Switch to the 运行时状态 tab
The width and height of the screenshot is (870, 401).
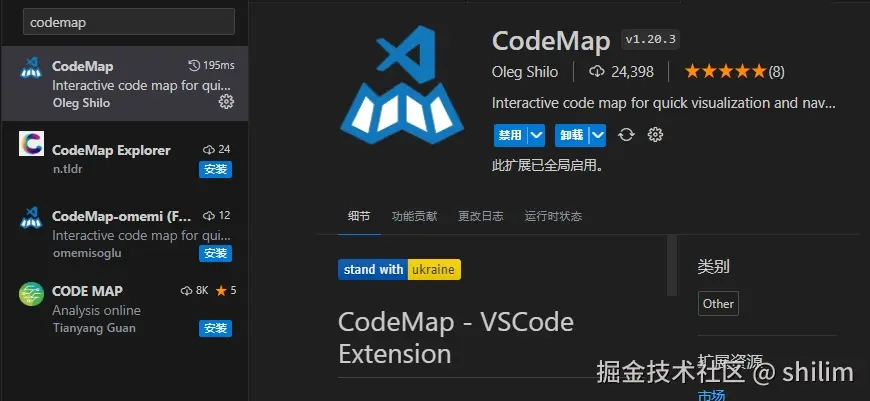tap(553, 216)
